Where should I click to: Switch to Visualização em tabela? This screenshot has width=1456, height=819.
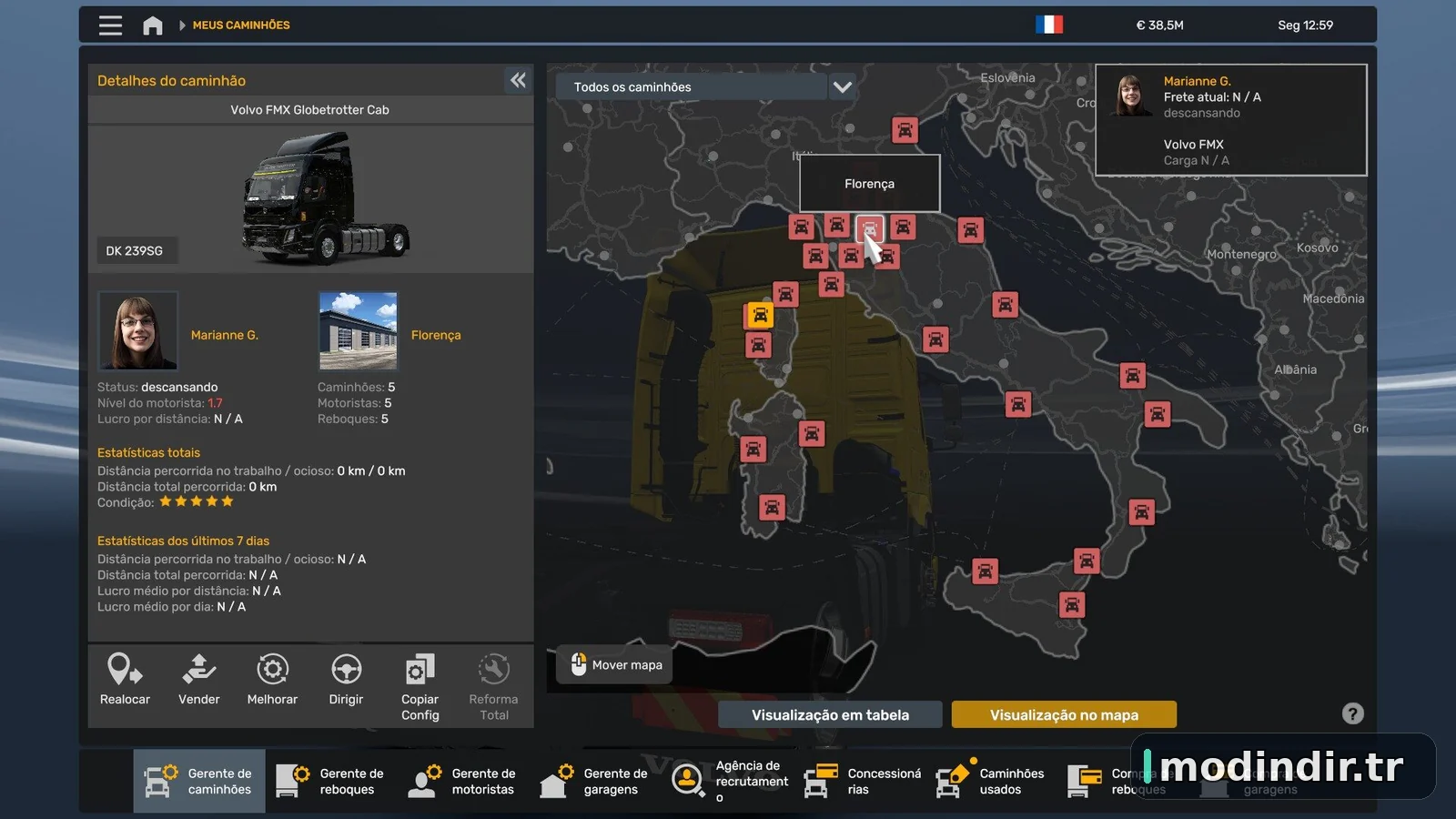pyautogui.click(x=830, y=714)
